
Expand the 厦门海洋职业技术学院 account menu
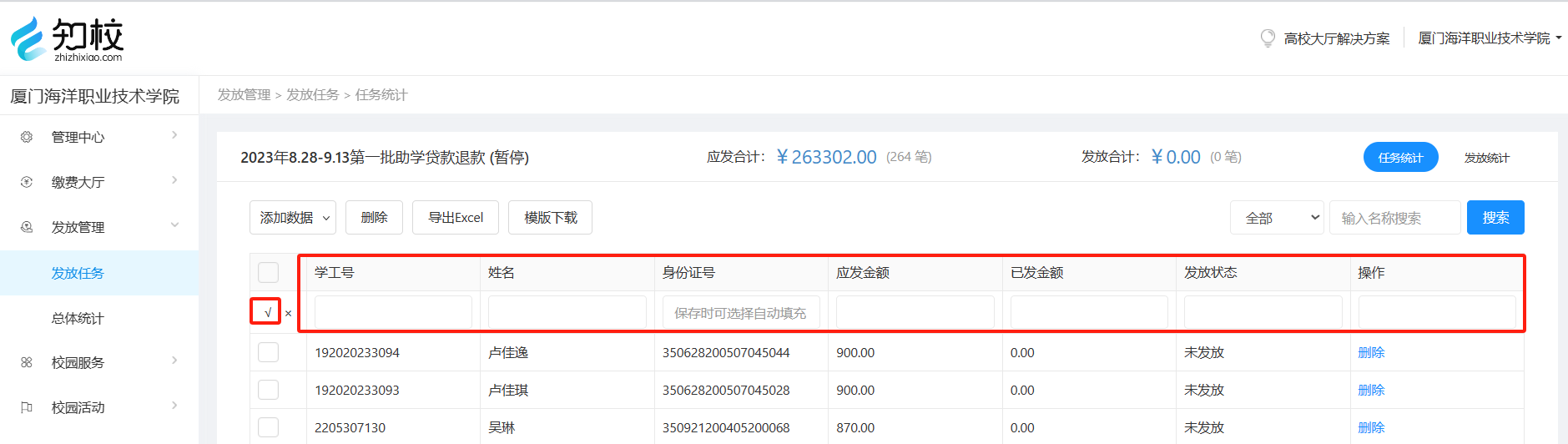coord(1489,38)
